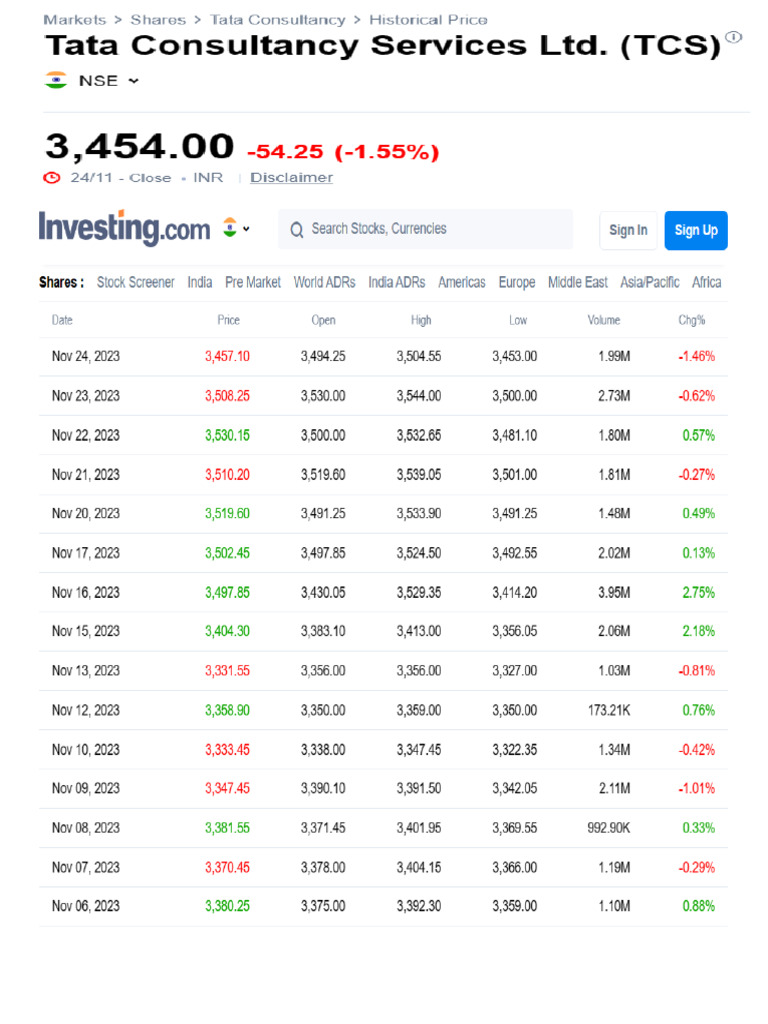The image size is (768, 1024).
Task: Click the India flag beside the Investing.com logo
Action: coord(229,227)
